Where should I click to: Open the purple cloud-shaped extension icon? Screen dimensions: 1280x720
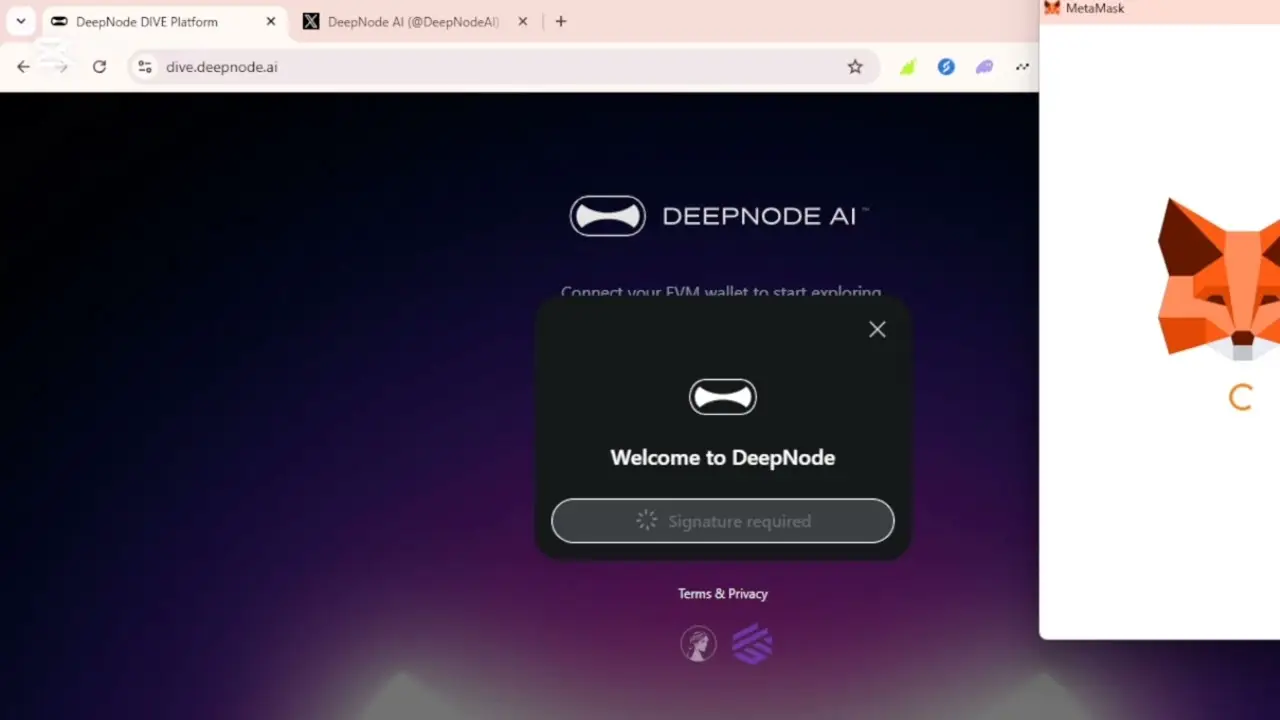pos(985,67)
